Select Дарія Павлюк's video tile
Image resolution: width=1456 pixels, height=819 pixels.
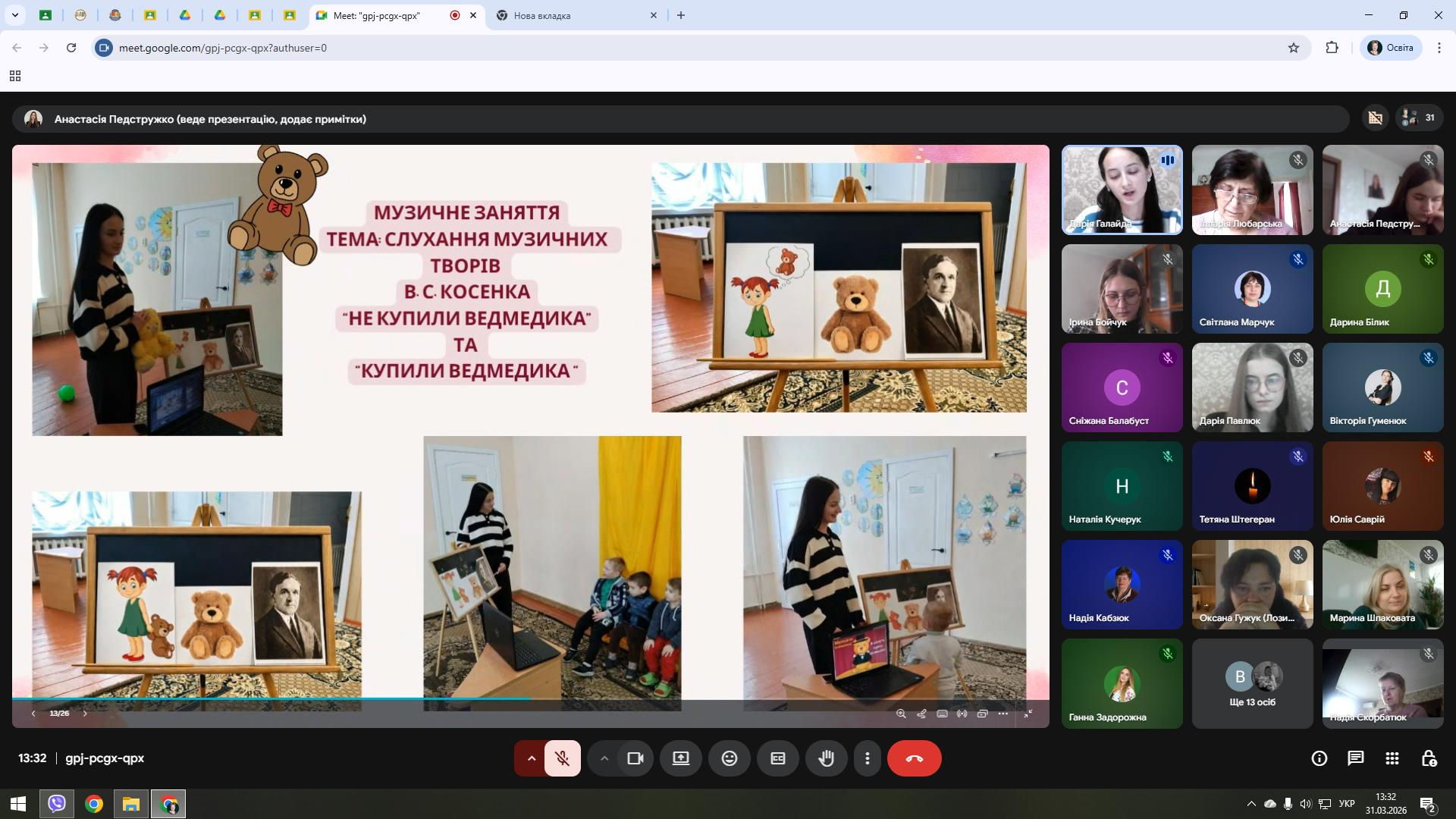1253,388
